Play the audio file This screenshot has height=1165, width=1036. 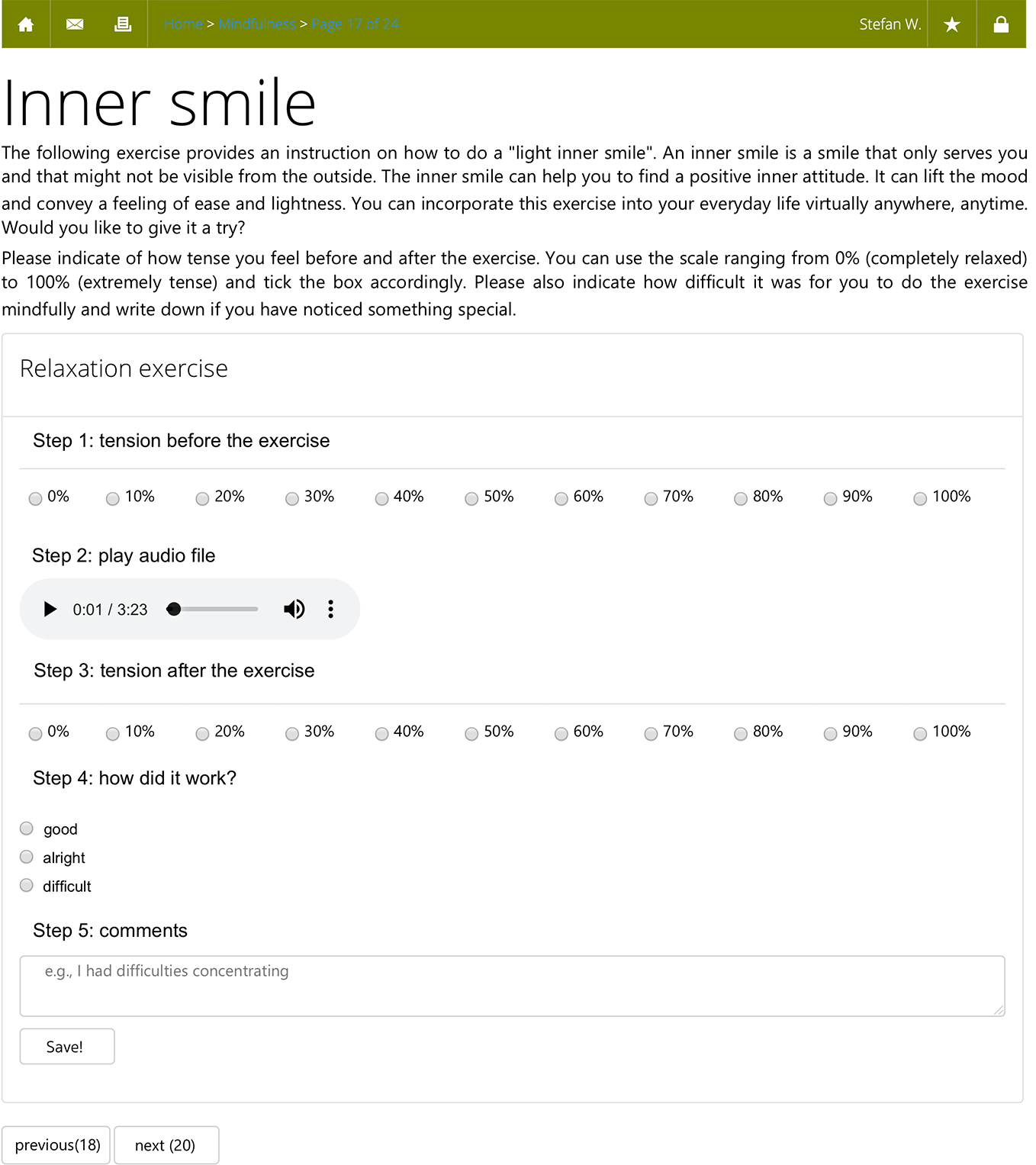tap(50, 609)
